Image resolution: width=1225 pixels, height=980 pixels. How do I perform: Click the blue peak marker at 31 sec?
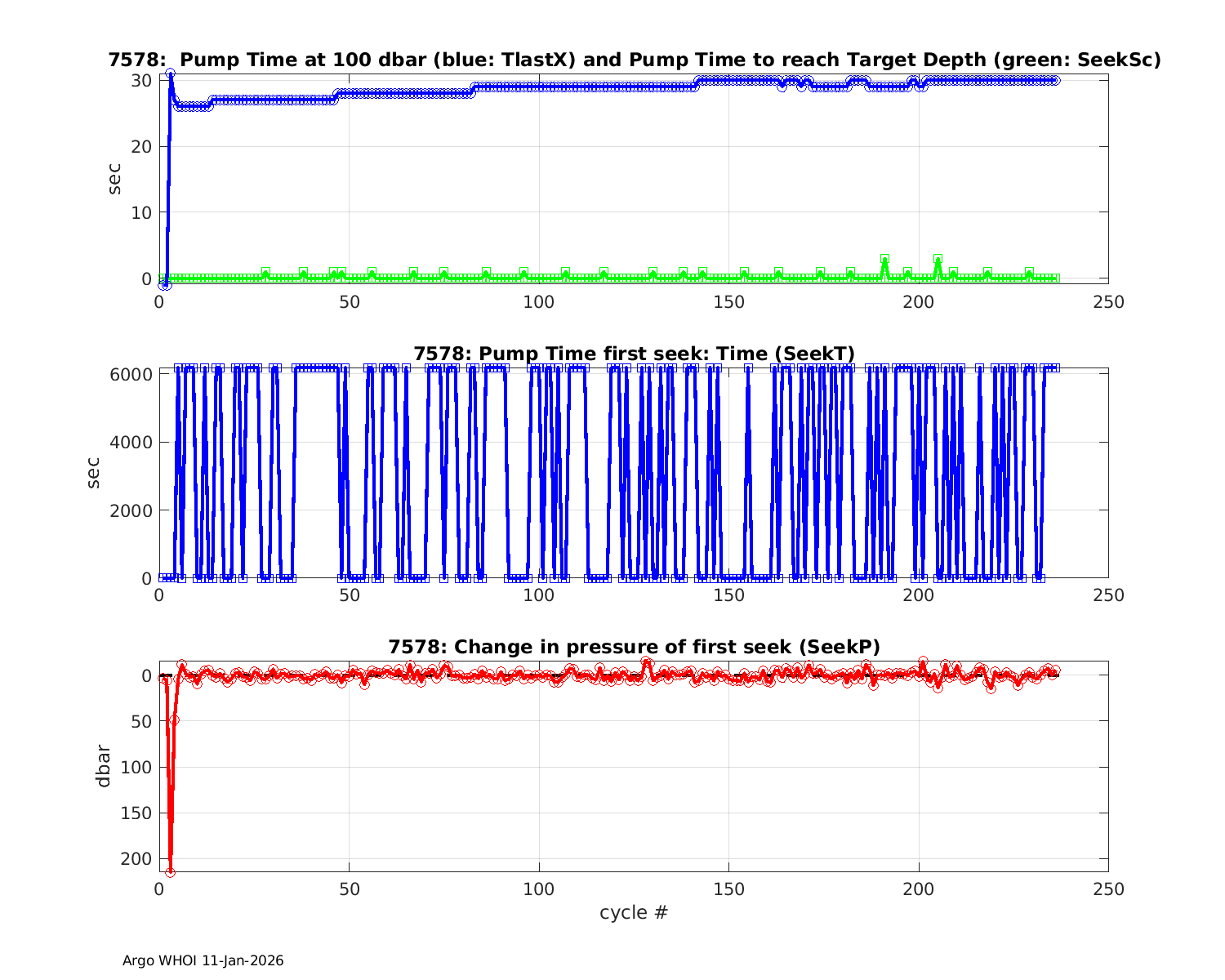(x=170, y=73)
